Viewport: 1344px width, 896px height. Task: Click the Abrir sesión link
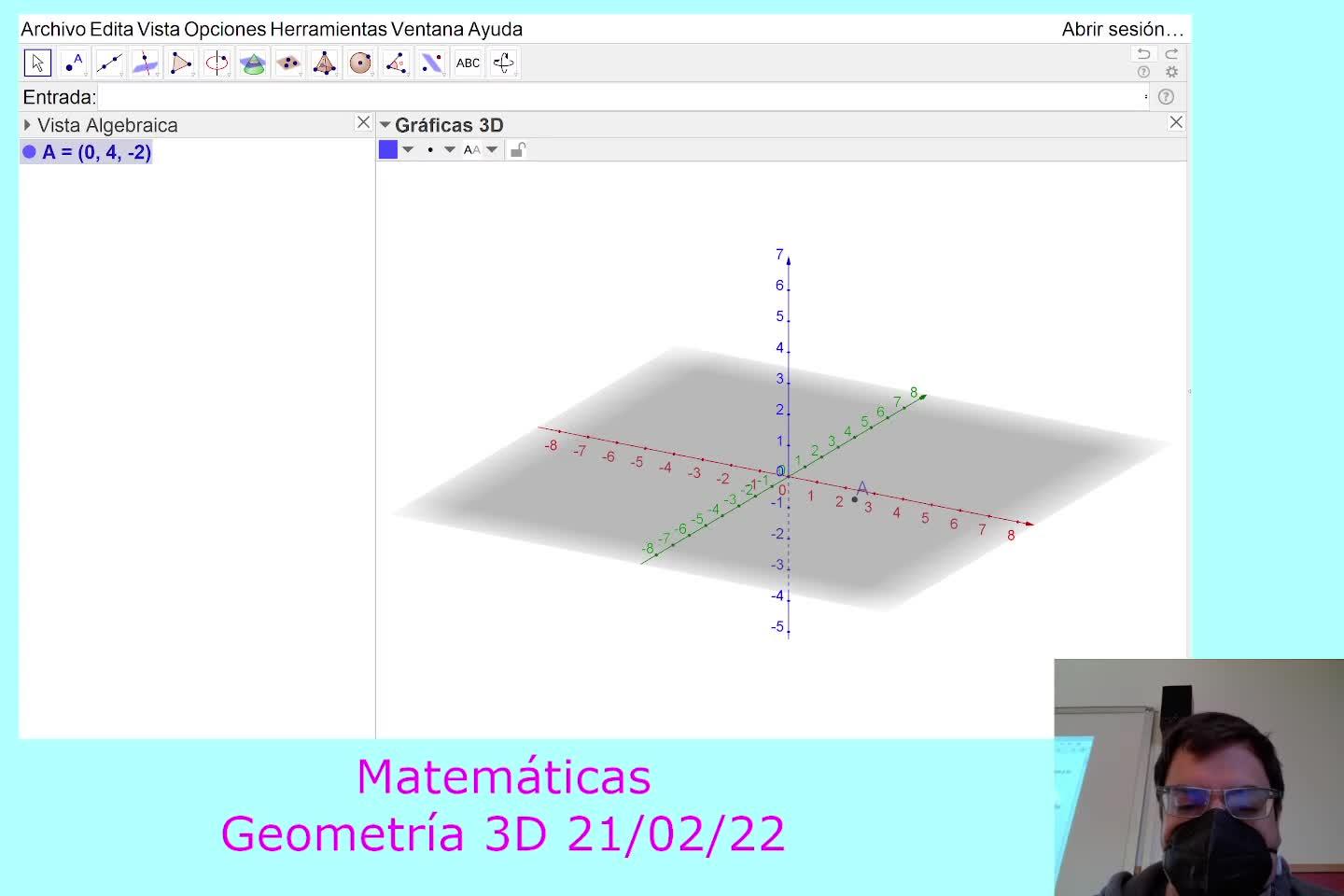[1123, 29]
